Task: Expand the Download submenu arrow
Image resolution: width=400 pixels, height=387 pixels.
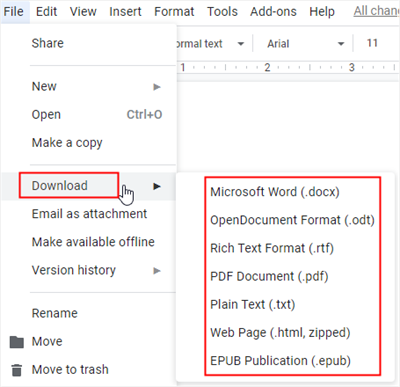Action: tap(157, 186)
